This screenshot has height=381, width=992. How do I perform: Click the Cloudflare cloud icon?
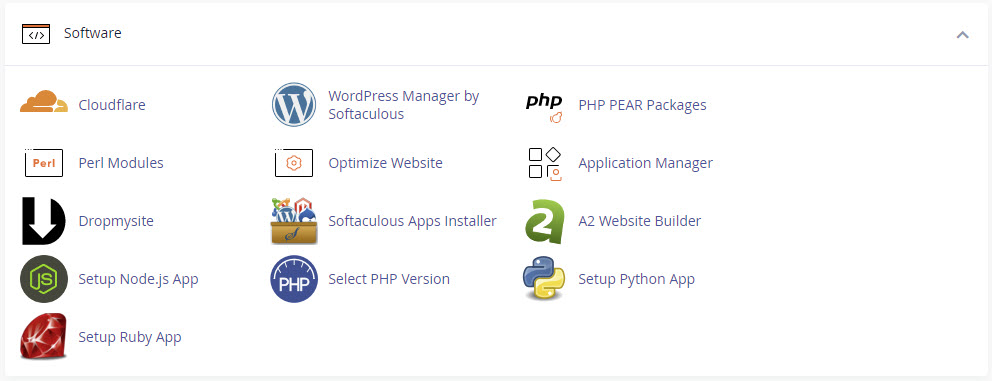pyautogui.click(x=44, y=102)
